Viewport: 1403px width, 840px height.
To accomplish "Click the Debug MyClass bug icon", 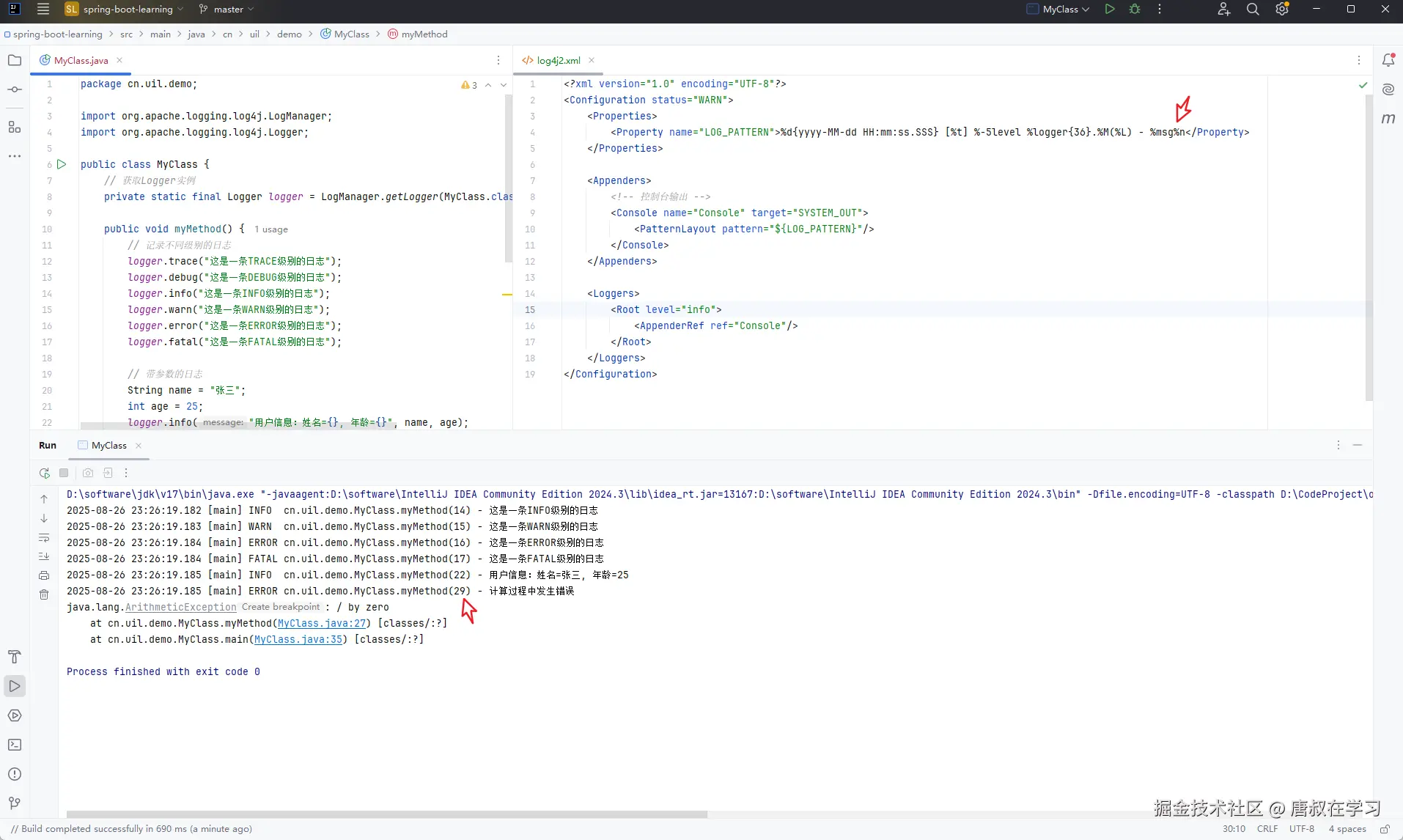I will (x=1135, y=10).
